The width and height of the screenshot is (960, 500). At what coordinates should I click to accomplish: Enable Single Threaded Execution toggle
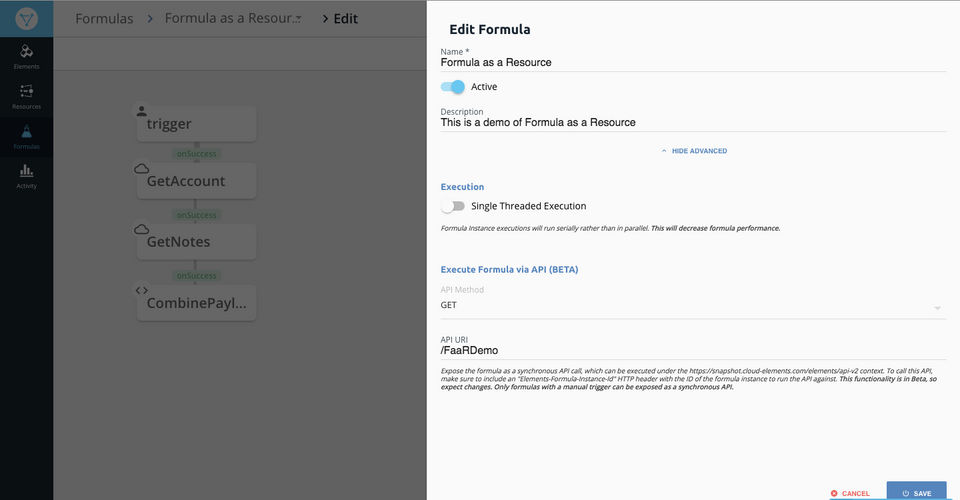453,206
